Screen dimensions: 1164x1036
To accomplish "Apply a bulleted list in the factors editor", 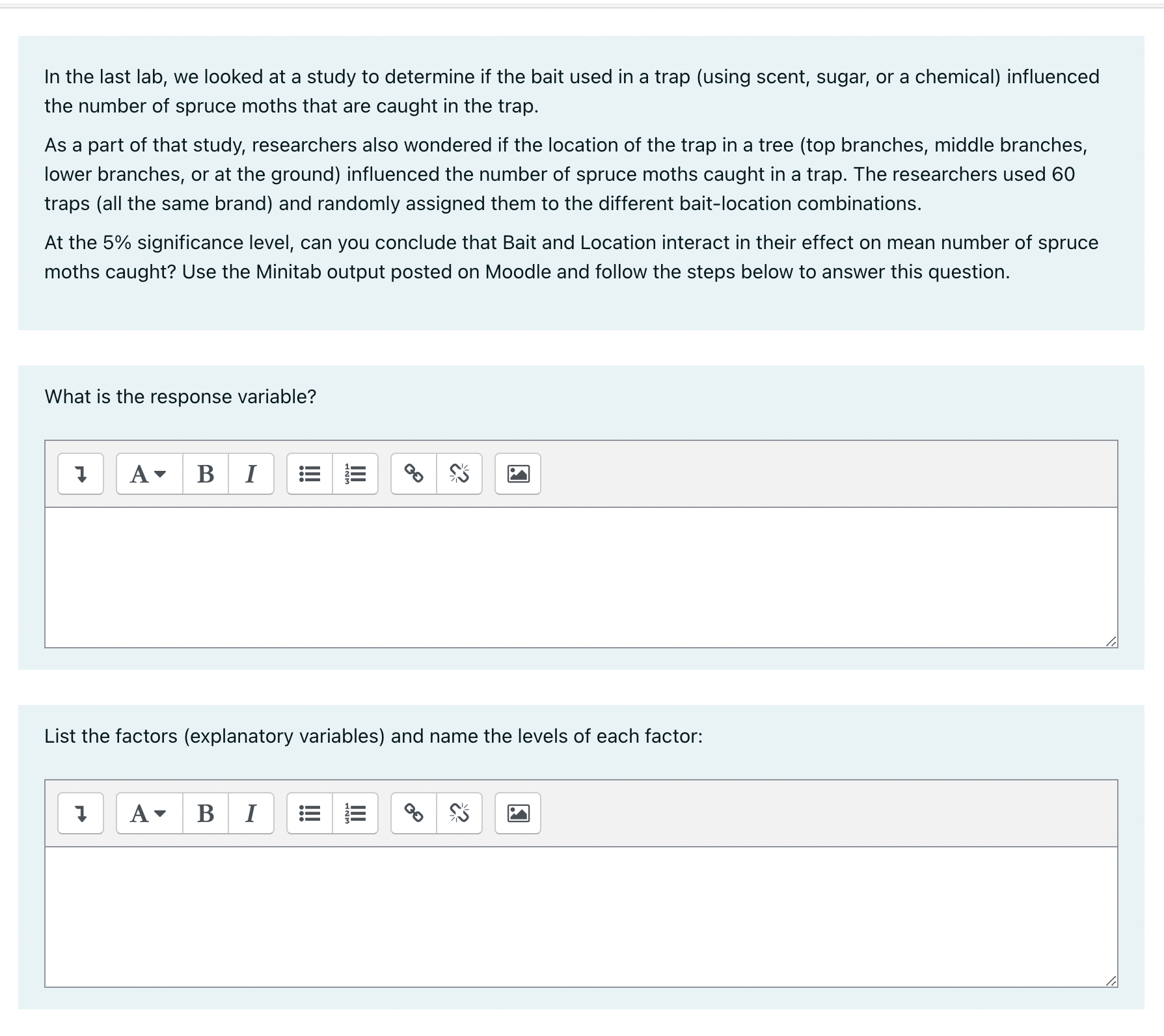I will point(310,812).
